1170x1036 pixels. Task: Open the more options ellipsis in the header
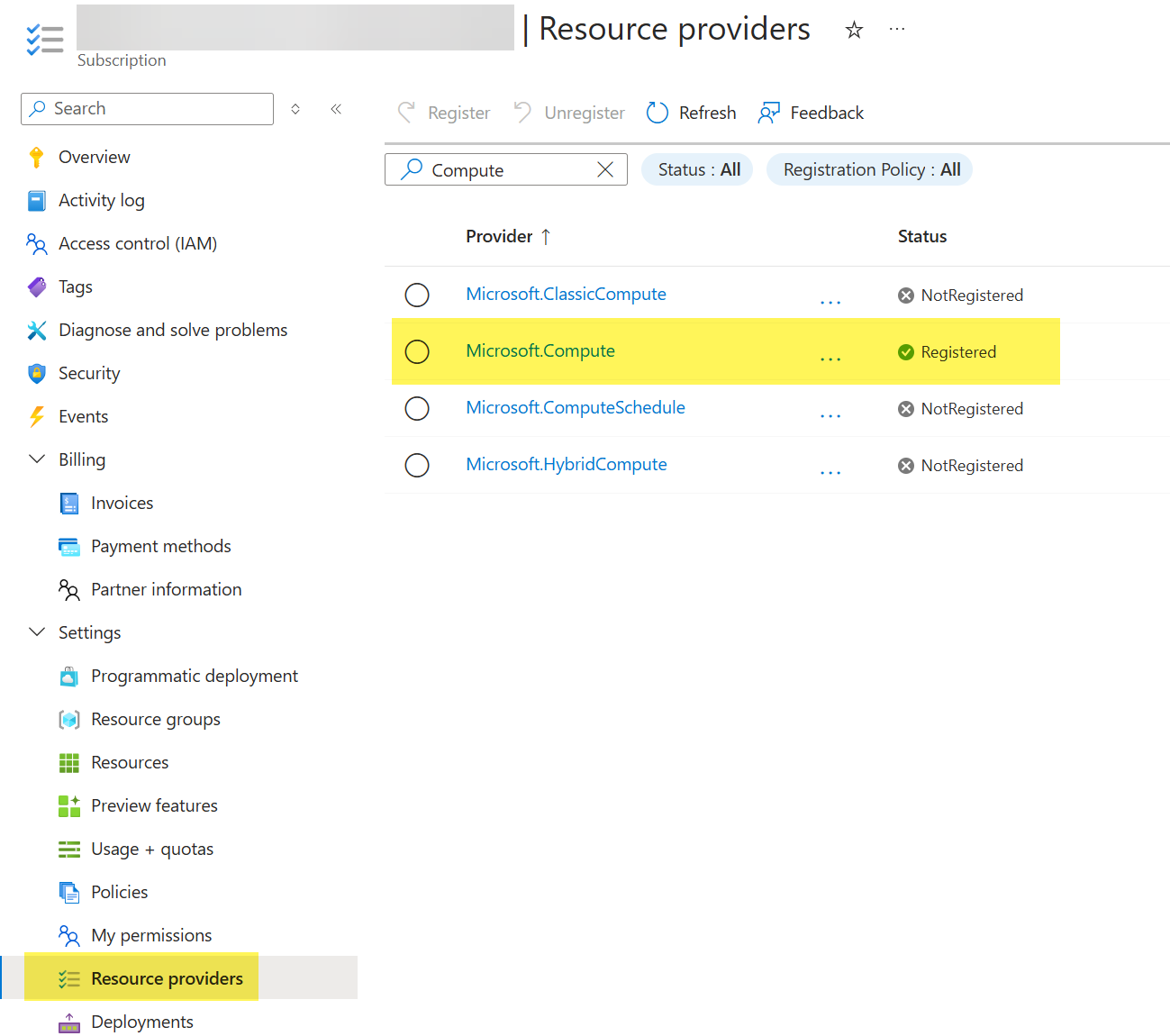coord(897,29)
